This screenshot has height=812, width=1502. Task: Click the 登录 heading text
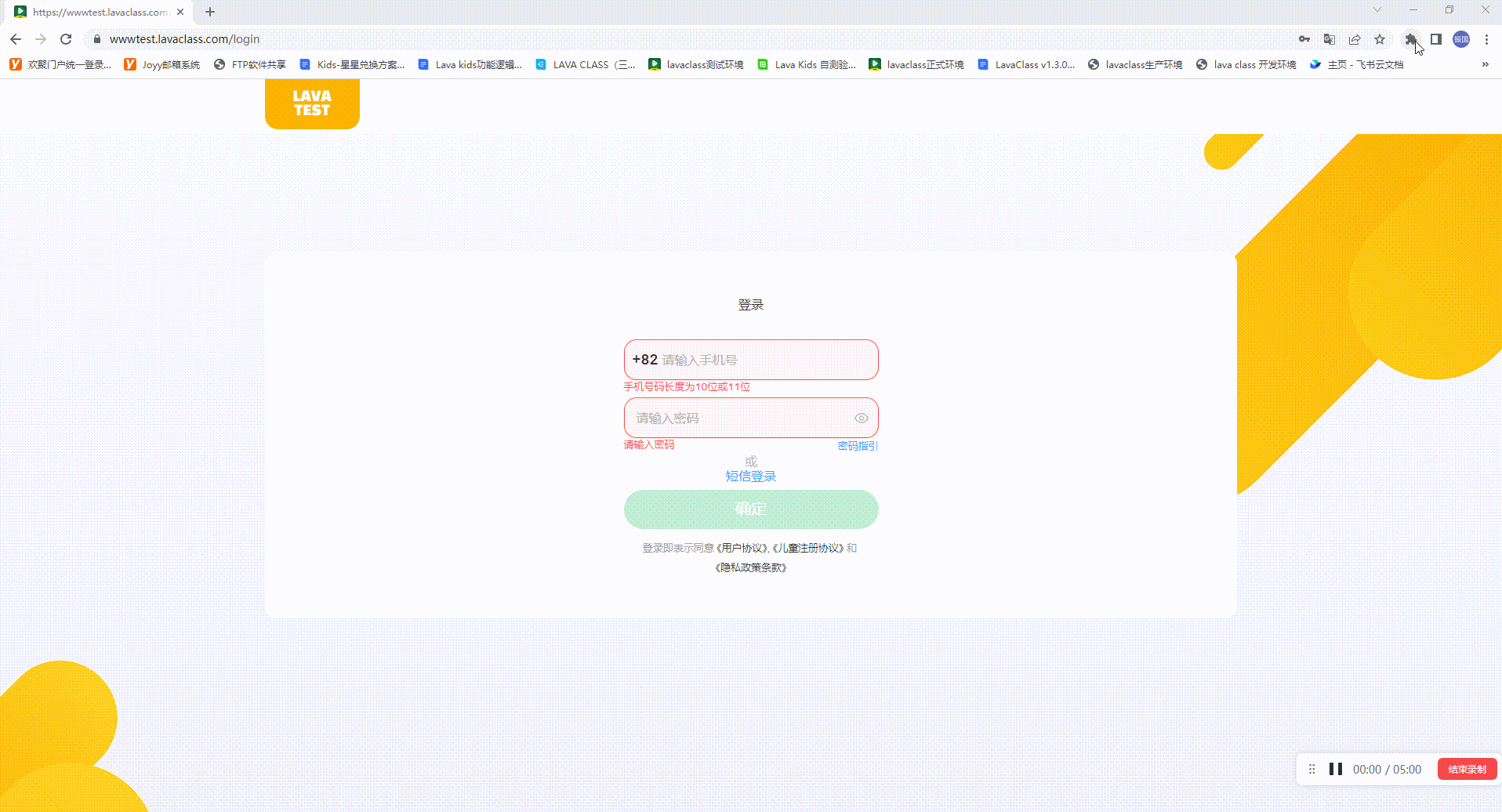(x=750, y=305)
